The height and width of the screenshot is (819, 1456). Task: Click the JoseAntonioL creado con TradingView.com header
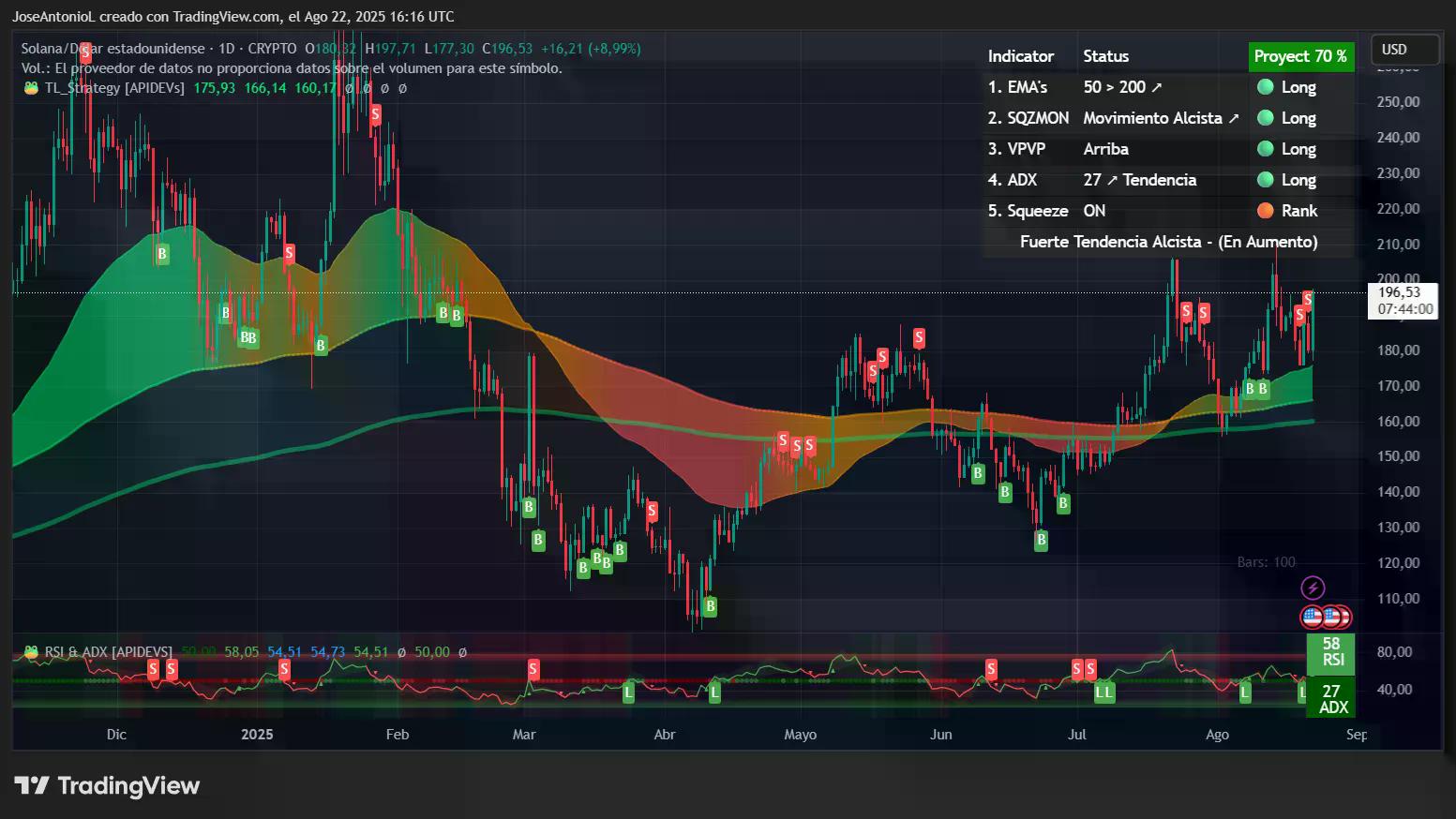[233, 17]
